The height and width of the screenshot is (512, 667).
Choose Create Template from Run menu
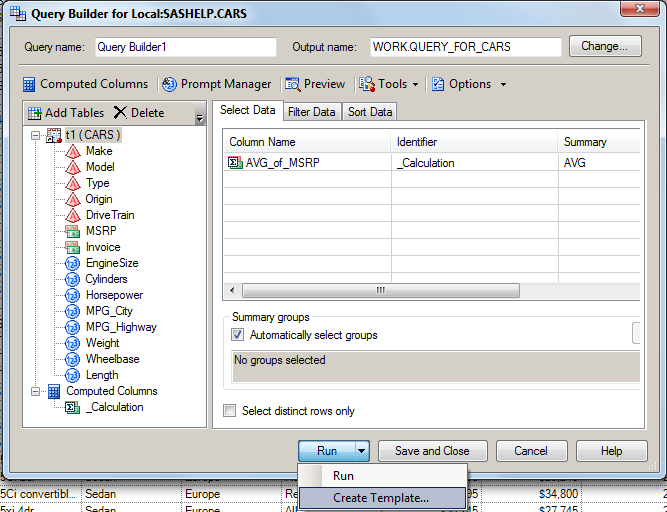pyautogui.click(x=381, y=498)
